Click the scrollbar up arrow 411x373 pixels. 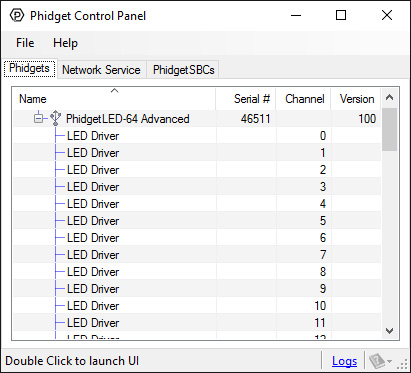[x=389, y=98]
